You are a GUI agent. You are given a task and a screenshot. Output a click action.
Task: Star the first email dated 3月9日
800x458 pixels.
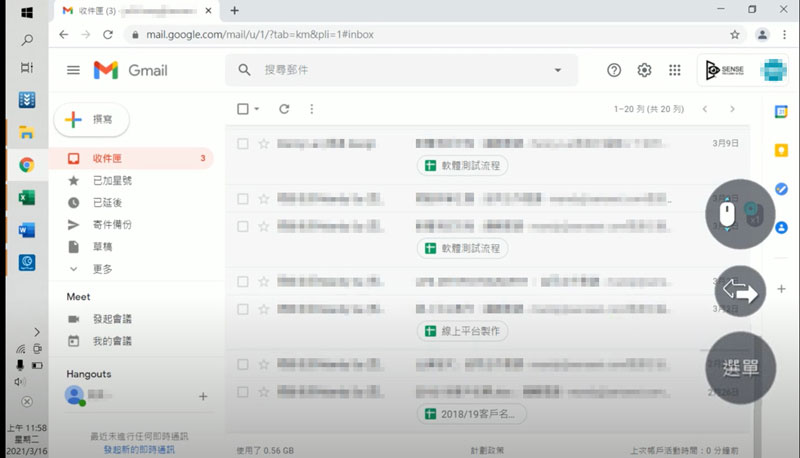(264, 144)
